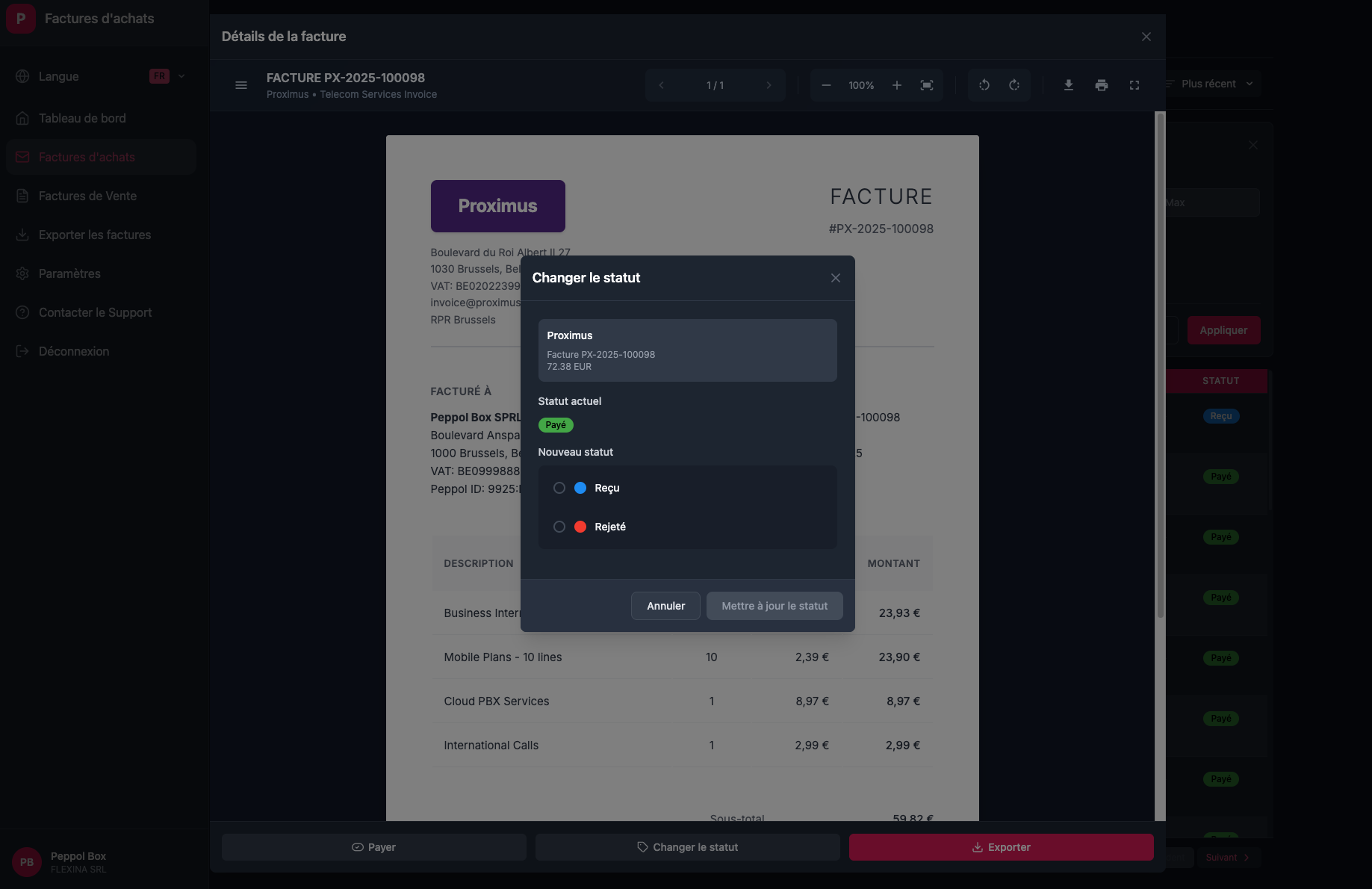The width and height of the screenshot is (1372, 889).
Task: Rotate the document counterclockwise
Action: pyautogui.click(x=984, y=85)
